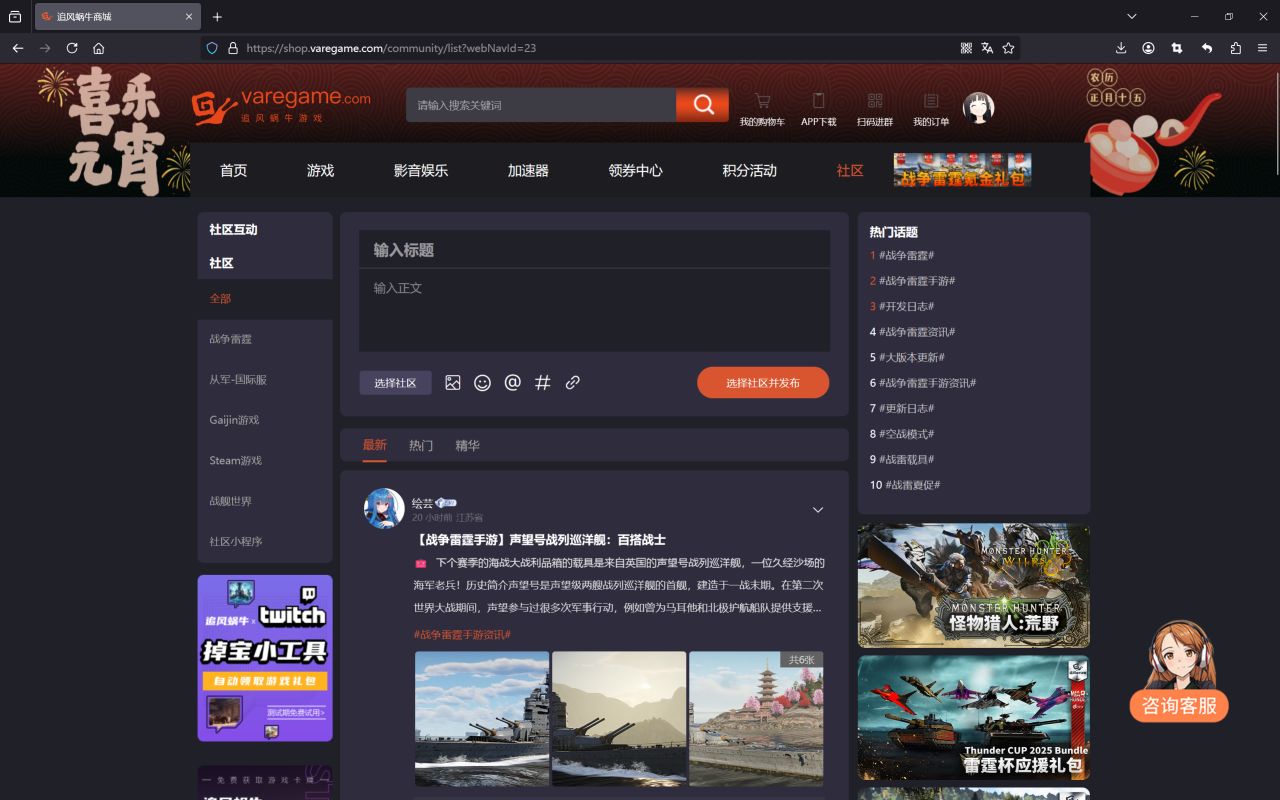Switch to the 热门 tab
The height and width of the screenshot is (800, 1280).
tap(421, 445)
